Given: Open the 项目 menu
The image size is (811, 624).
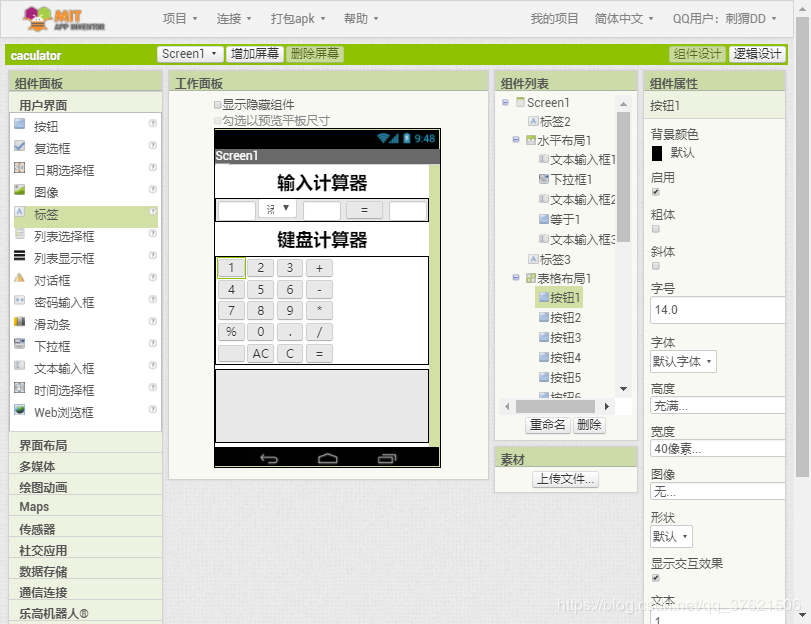Looking at the screenshot, I should (180, 18).
